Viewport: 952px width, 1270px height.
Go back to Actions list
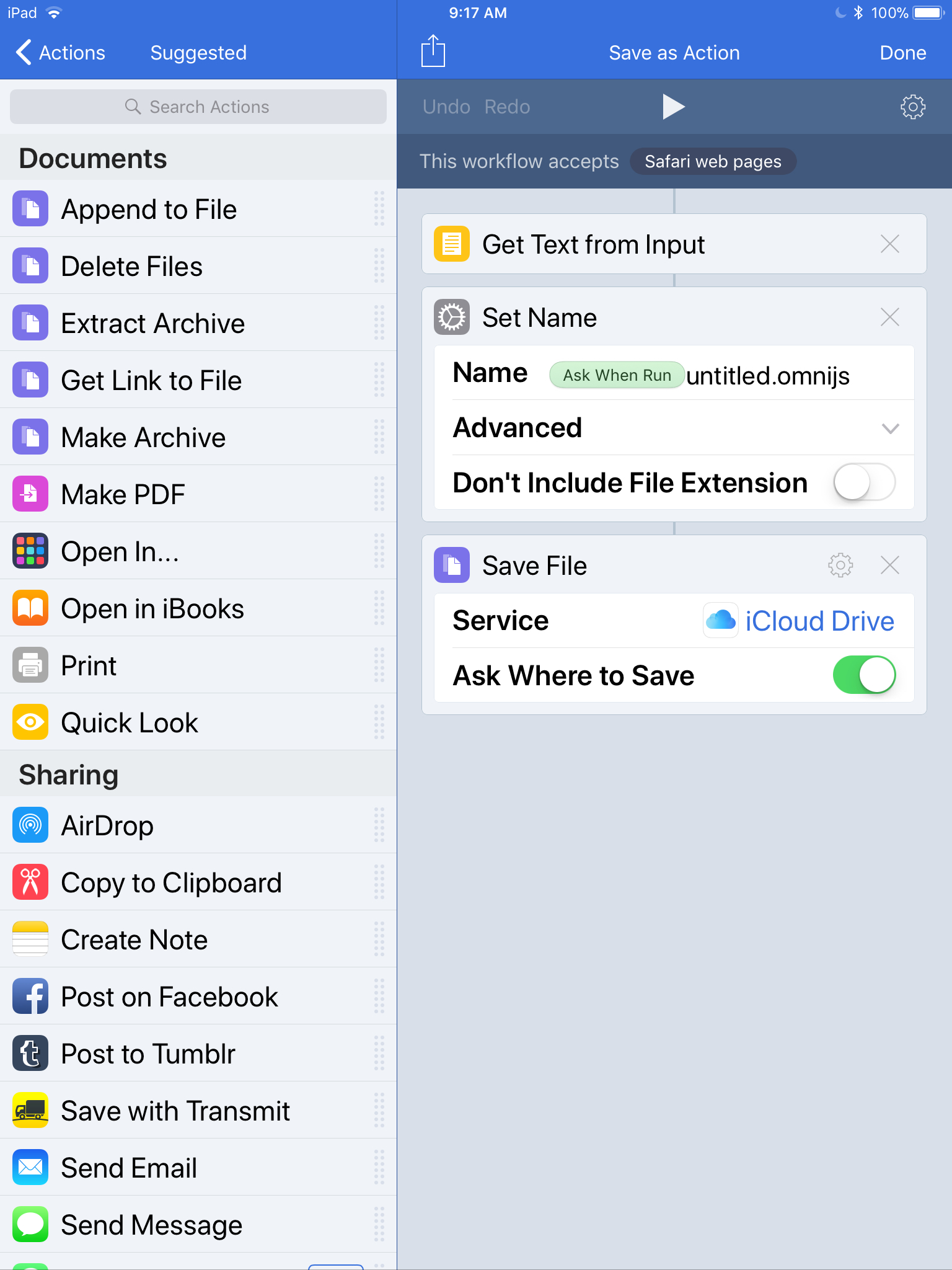60,53
